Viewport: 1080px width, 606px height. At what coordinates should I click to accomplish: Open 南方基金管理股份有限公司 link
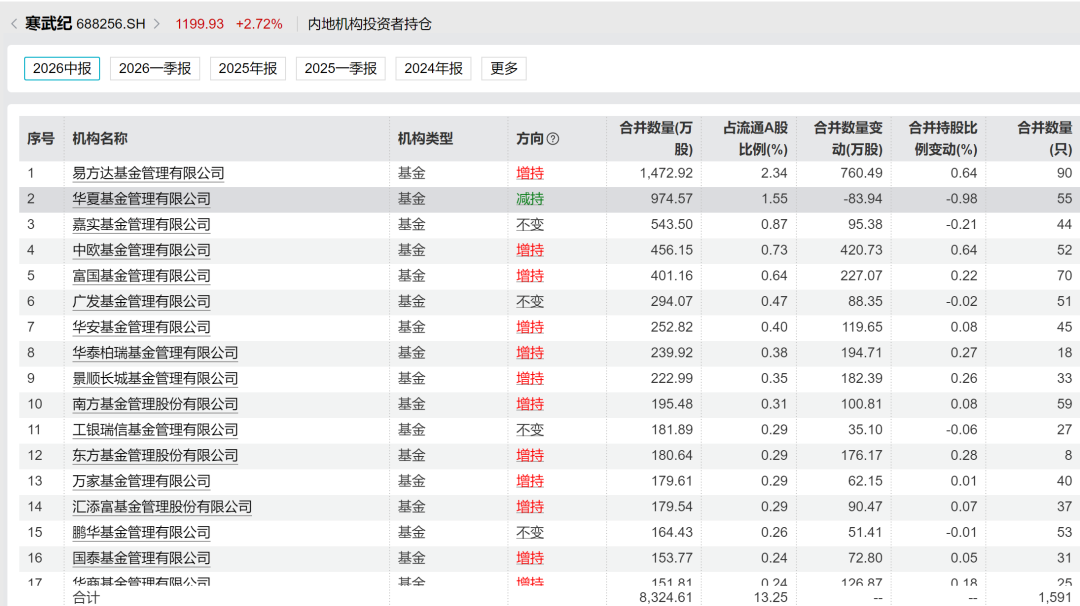[156, 404]
